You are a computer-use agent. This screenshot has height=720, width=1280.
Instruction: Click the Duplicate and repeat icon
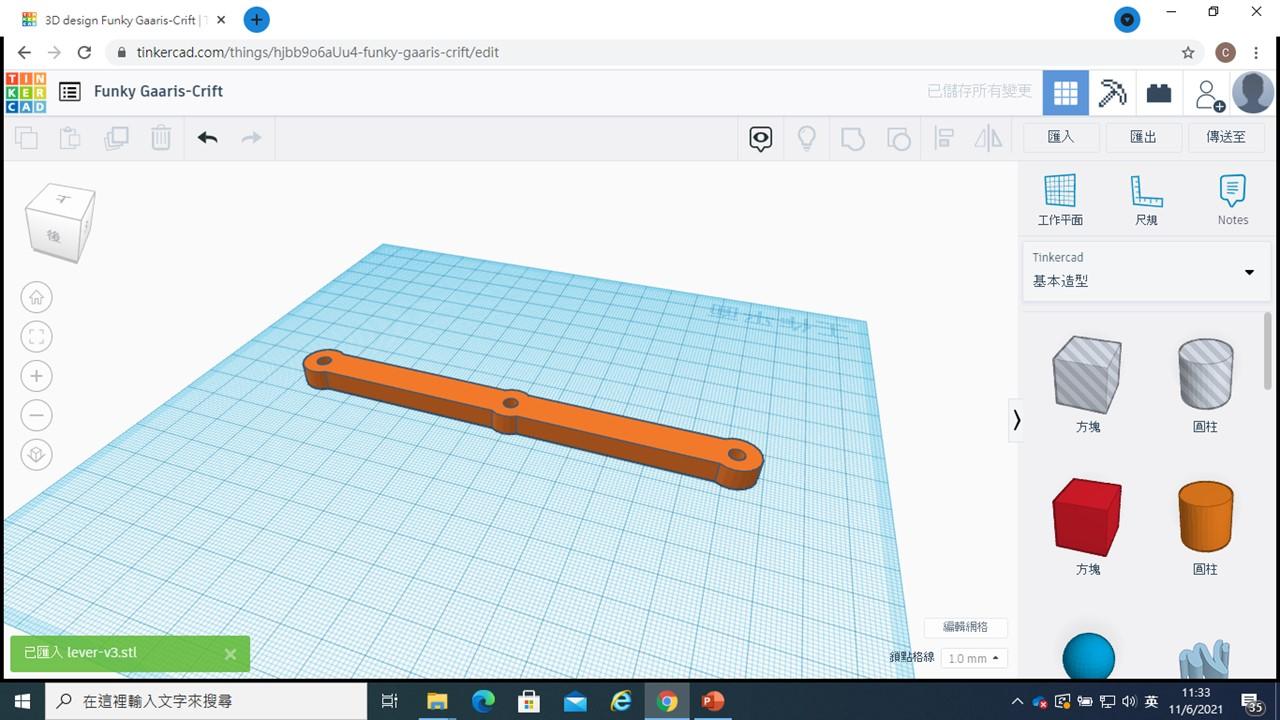pyautogui.click(x=116, y=138)
